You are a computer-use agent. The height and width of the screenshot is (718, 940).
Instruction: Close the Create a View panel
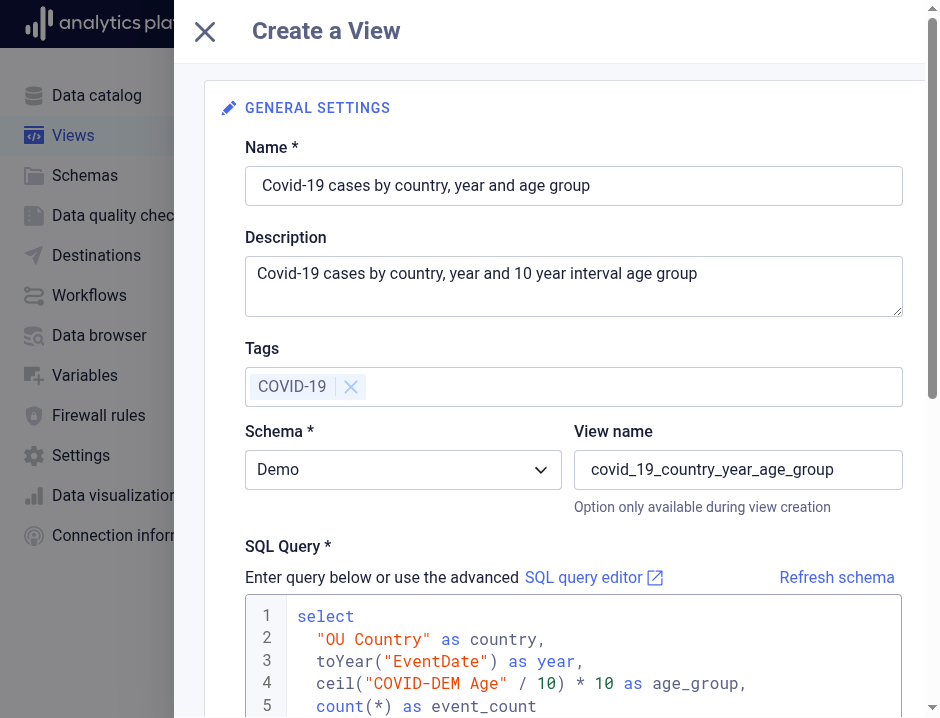pyautogui.click(x=205, y=32)
